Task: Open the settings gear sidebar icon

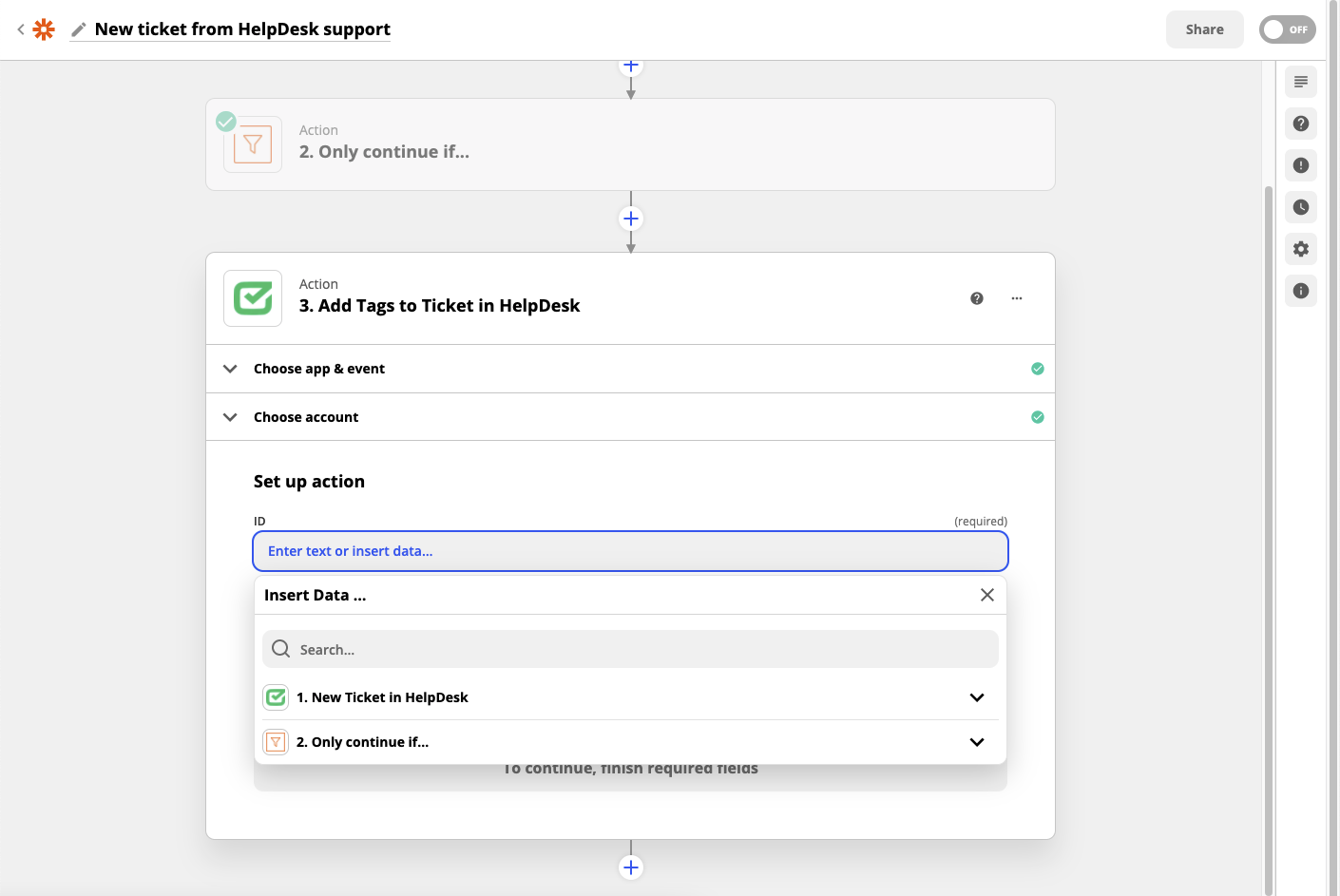Action: click(x=1301, y=249)
